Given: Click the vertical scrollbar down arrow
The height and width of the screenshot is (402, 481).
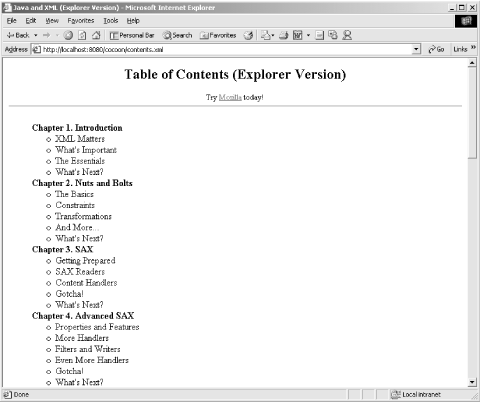Looking at the screenshot, I should click(x=472, y=382).
